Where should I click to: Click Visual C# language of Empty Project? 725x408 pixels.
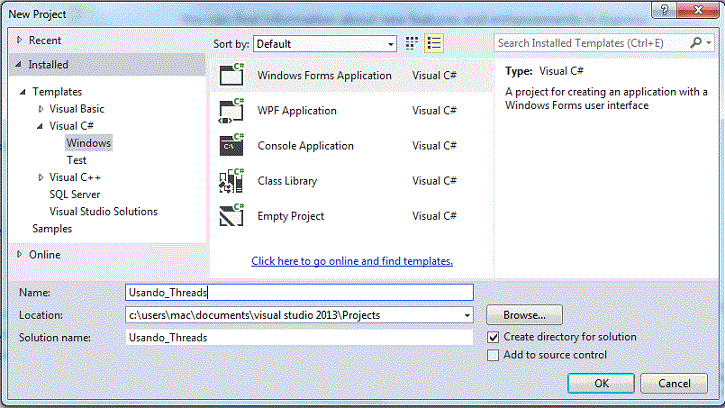point(434,216)
